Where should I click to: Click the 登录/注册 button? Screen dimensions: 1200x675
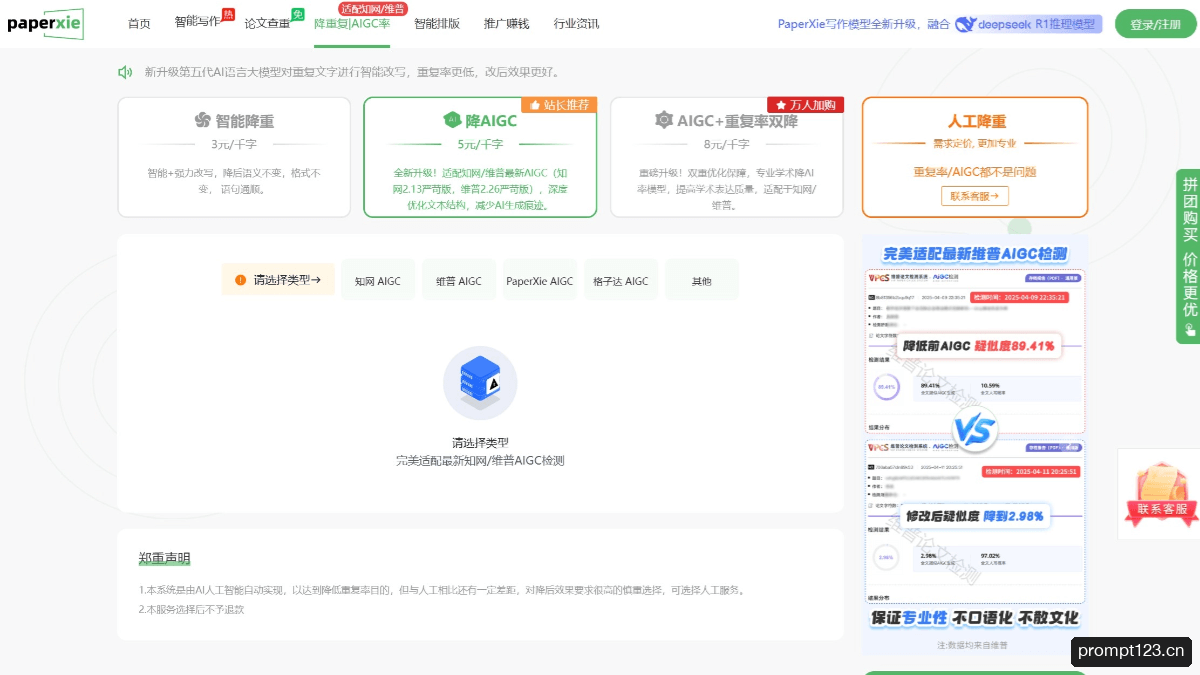(x=1154, y=24)
